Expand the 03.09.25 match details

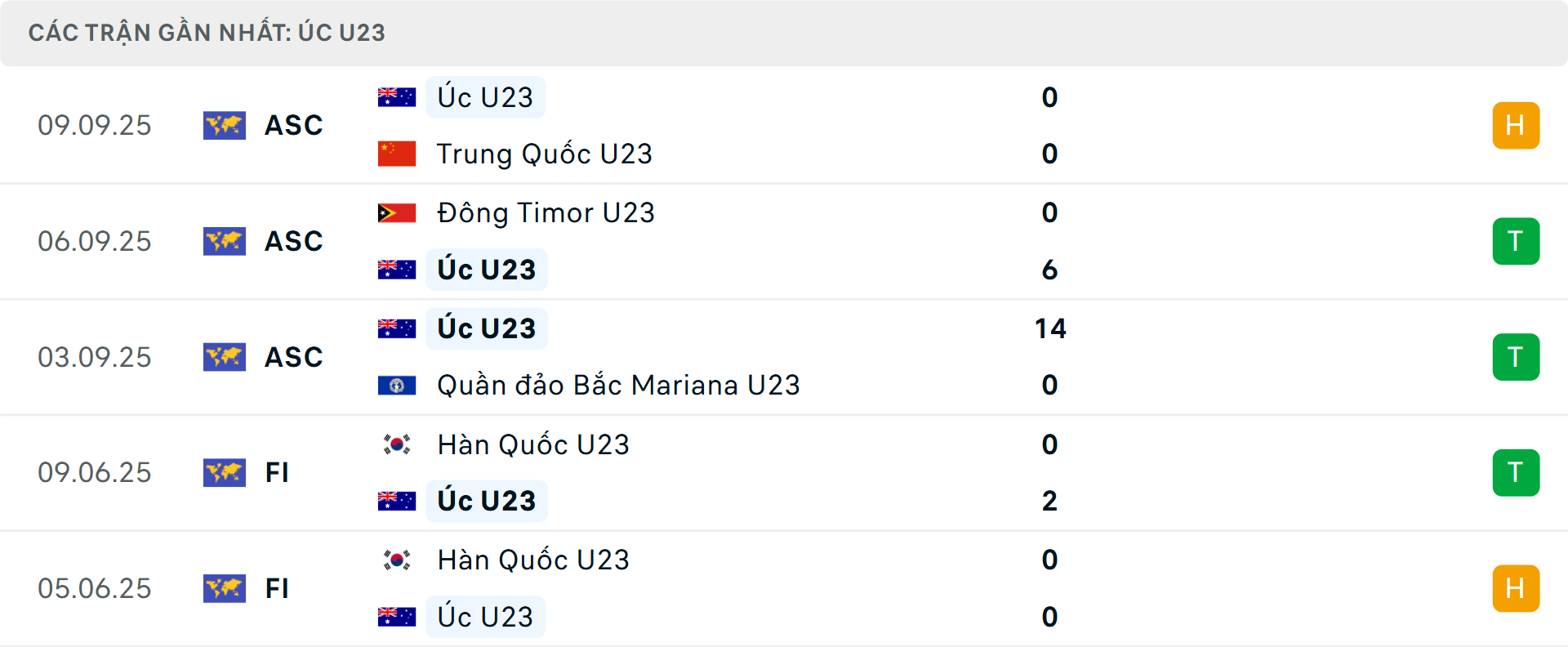[x=784, y=357]
